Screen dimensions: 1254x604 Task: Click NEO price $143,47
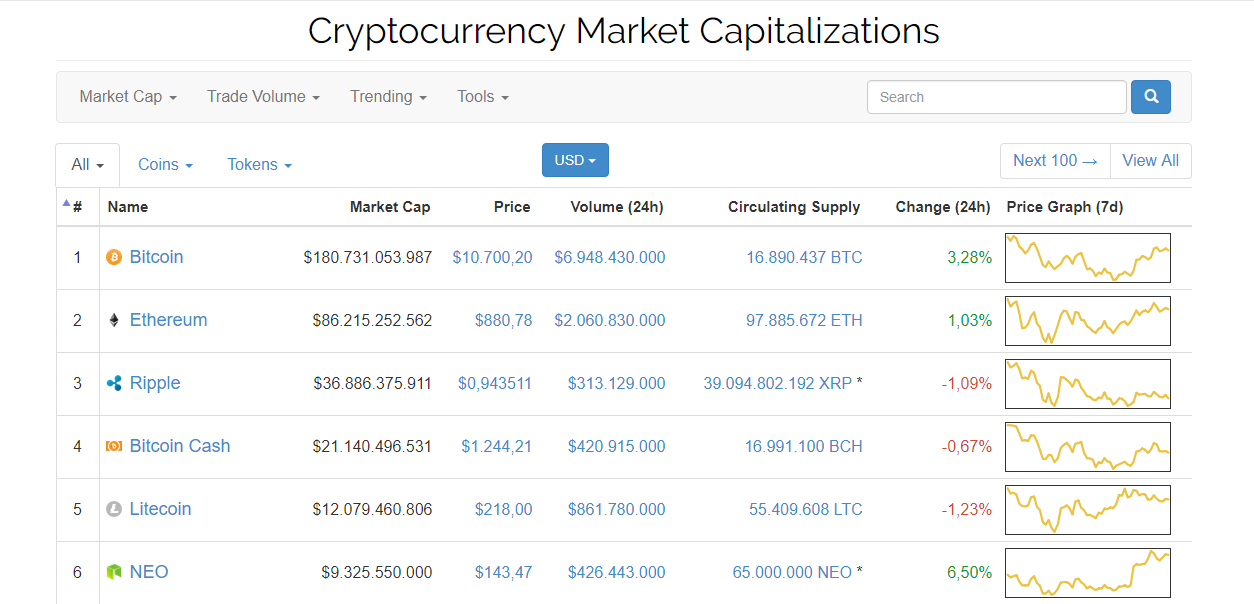tap(503, 572)
